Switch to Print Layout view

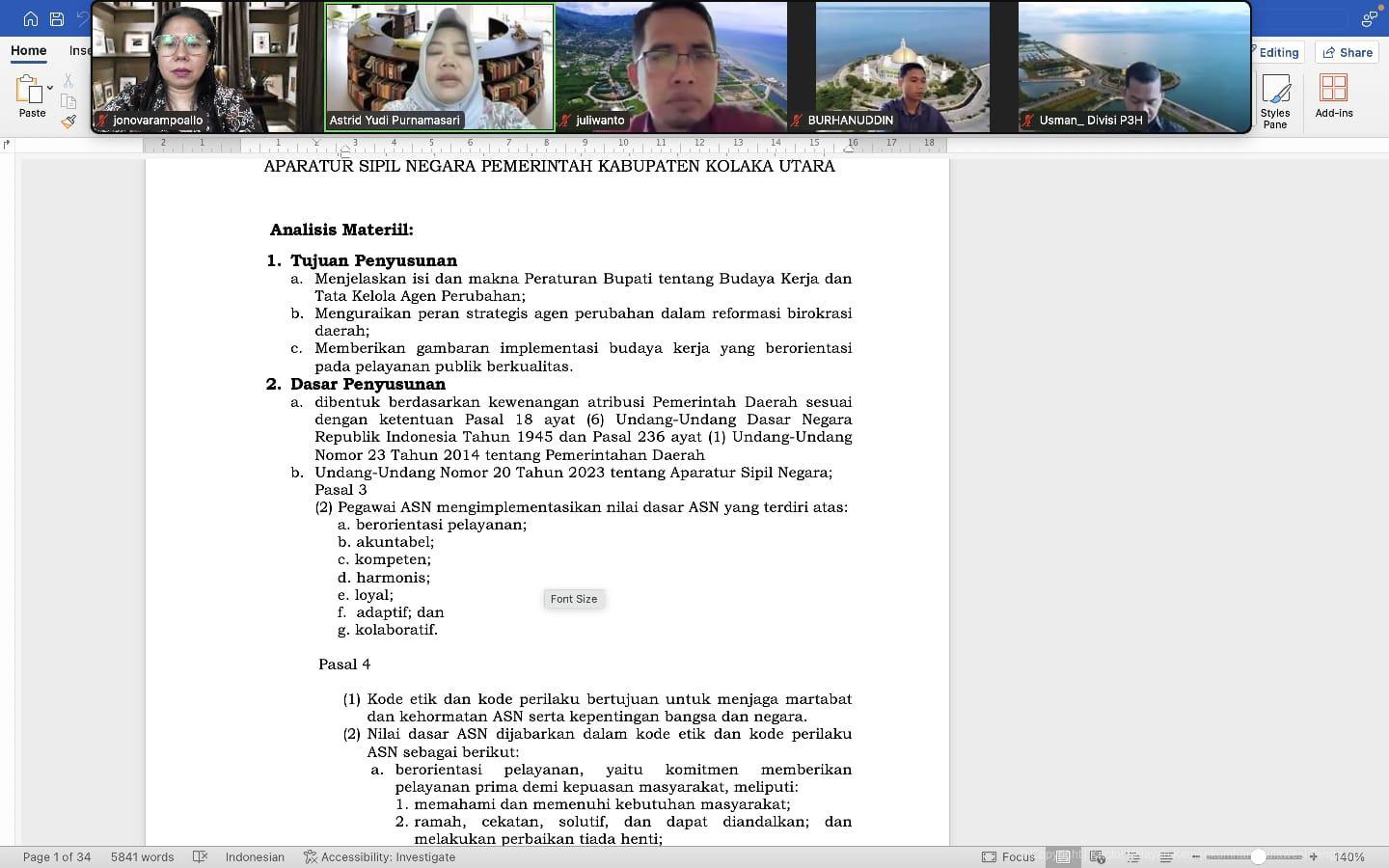pos(1062,856)
